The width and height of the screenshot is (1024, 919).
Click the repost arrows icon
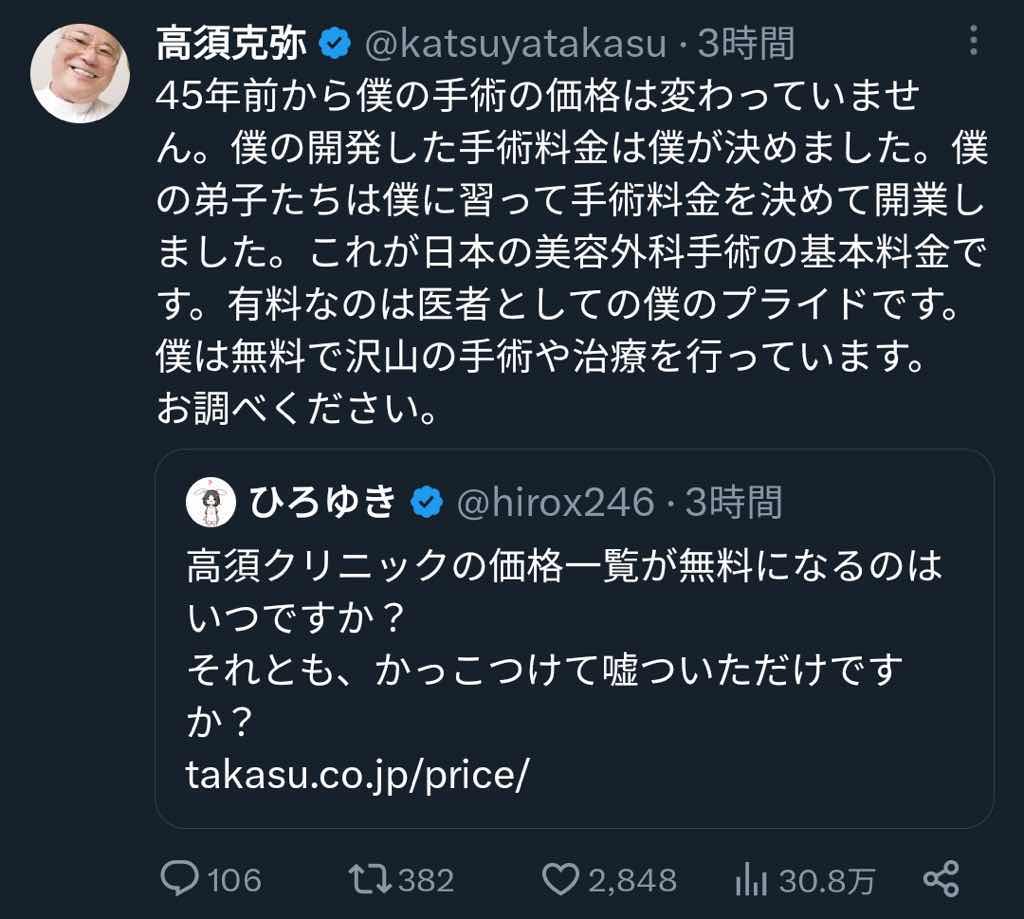coord(369,879)
